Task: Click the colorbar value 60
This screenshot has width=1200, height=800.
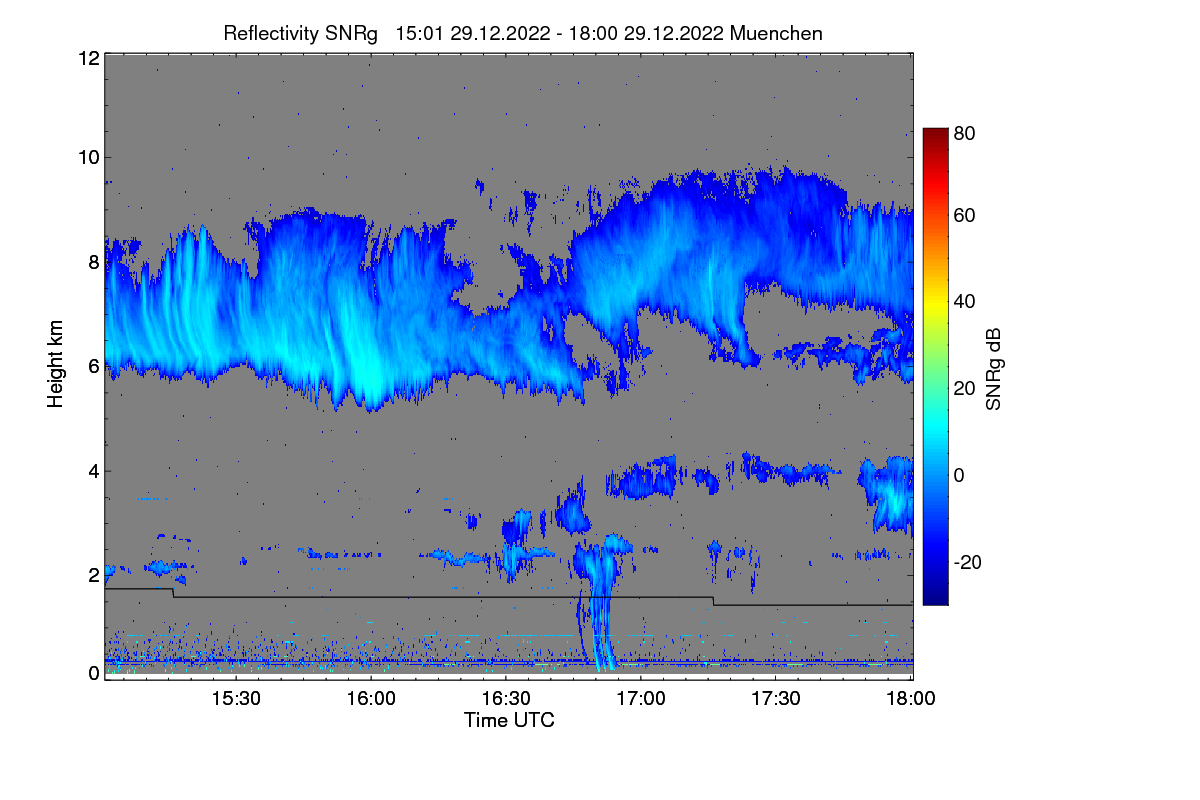Action: pos(965,215)
